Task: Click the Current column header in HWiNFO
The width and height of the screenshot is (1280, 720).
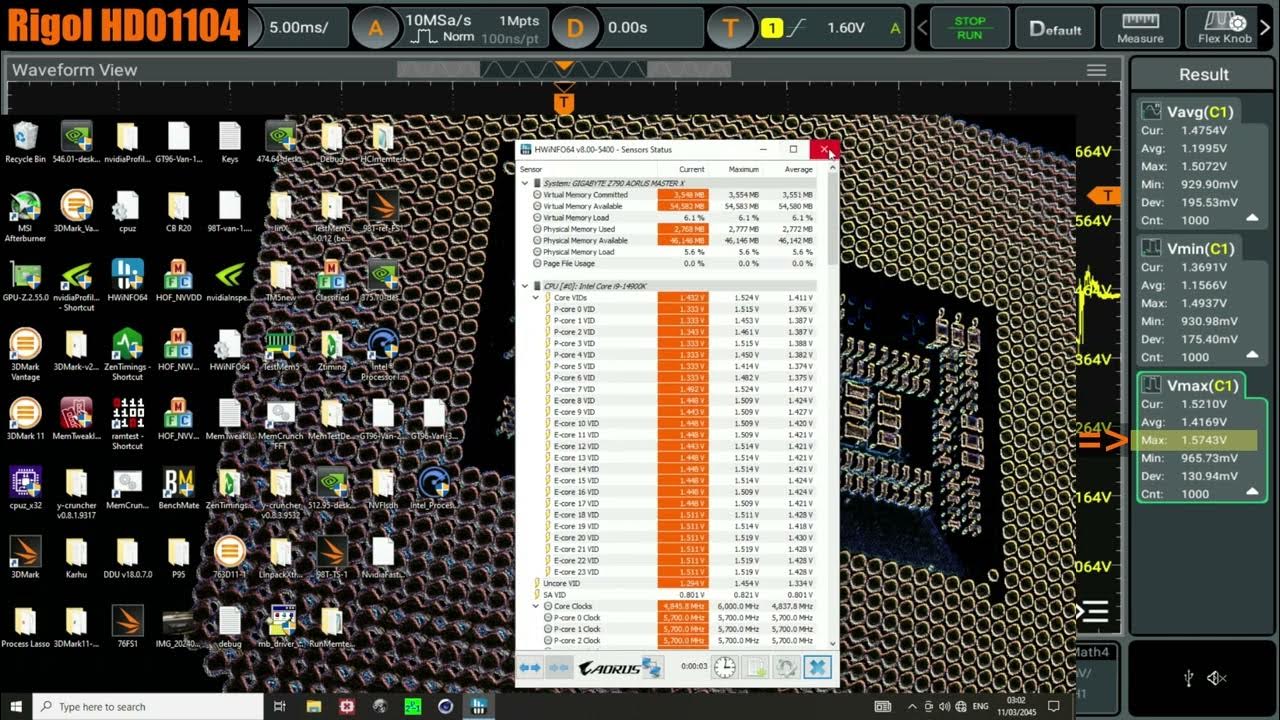Action: point(692,169)
